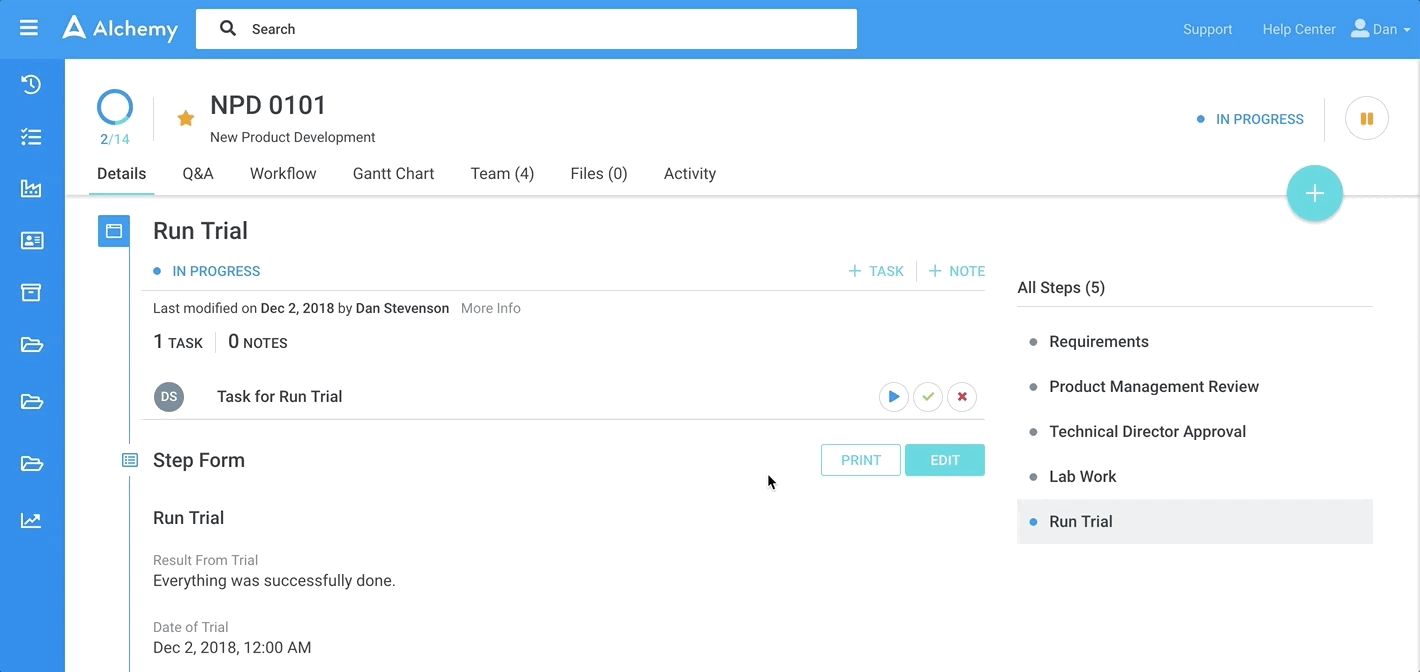Focus the Search input field
The image size is (1420, 672).
coord(526,29)
